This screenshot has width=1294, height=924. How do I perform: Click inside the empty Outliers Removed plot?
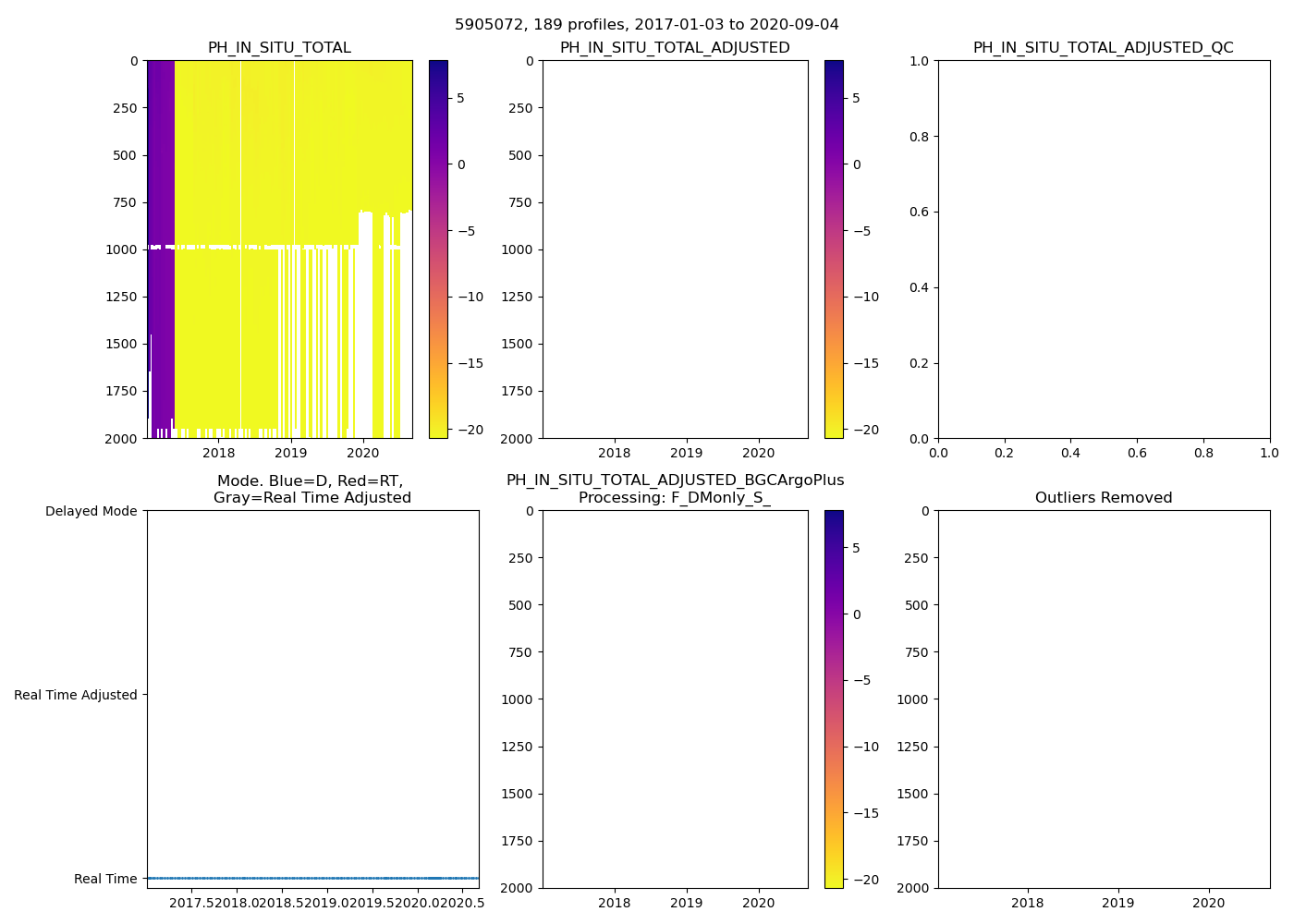pos(1104,699)
